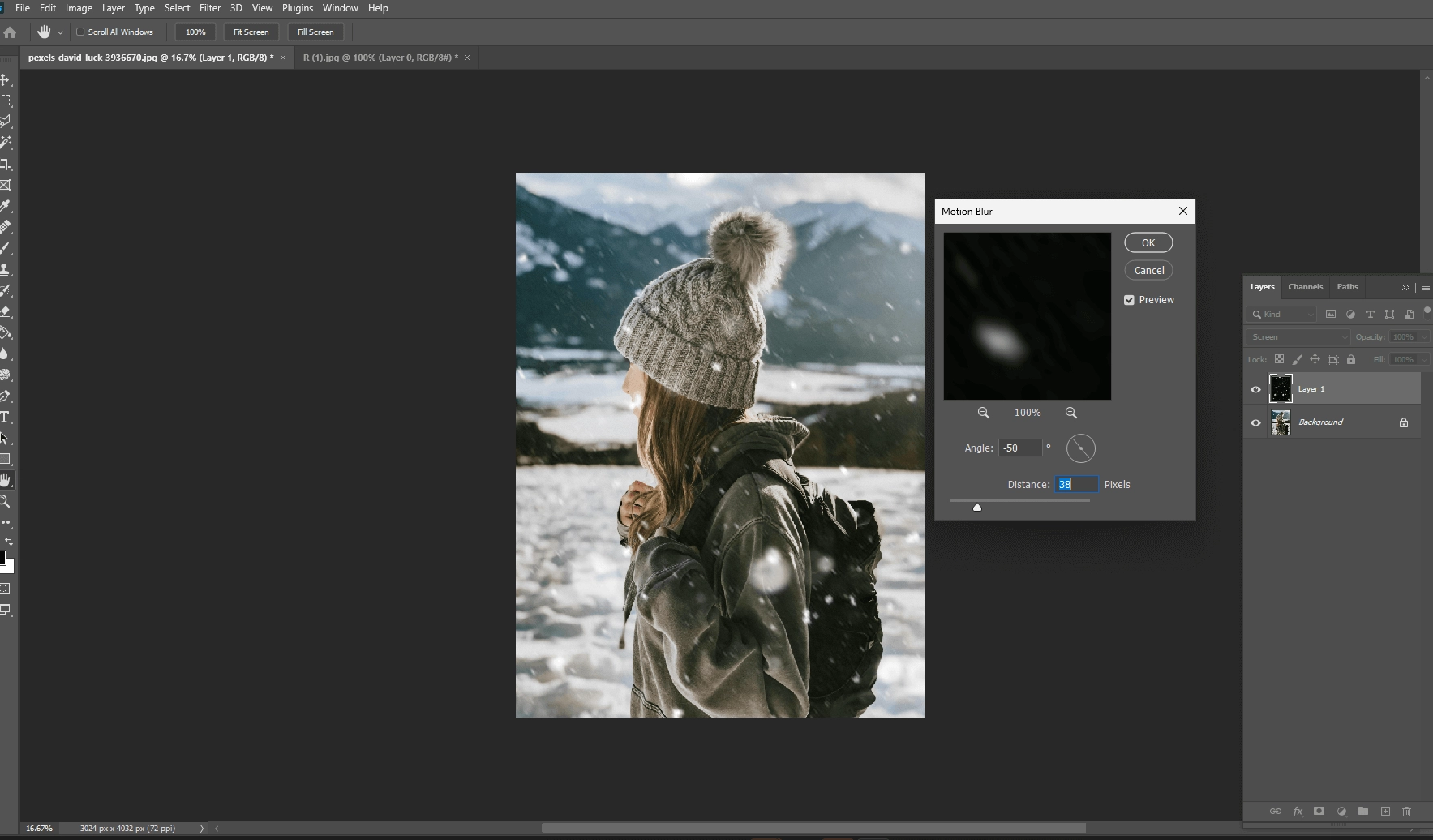Image resolution: width=1433 pixels, height=840 pixels.
Task: Click the add layer style fx icon
Action: click(1298, 811)
